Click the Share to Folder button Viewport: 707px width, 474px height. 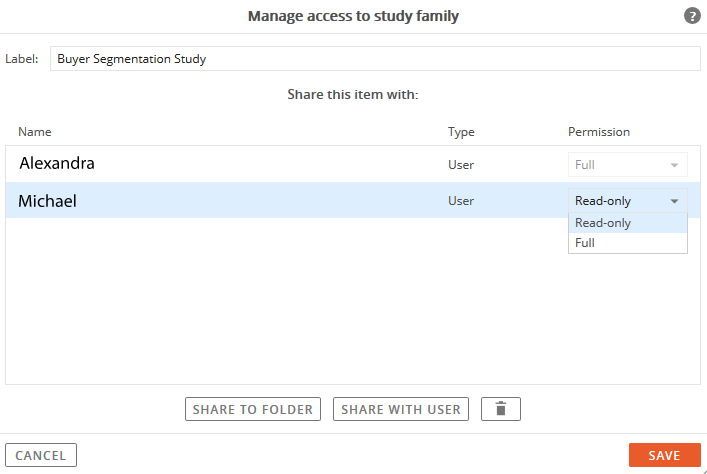[x=252, y=409]
